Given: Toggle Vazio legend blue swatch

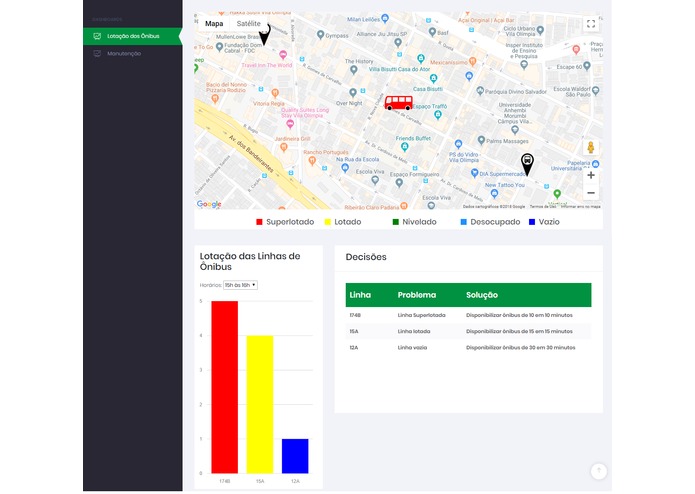Looking at the screenshot, I should [532, 222].
